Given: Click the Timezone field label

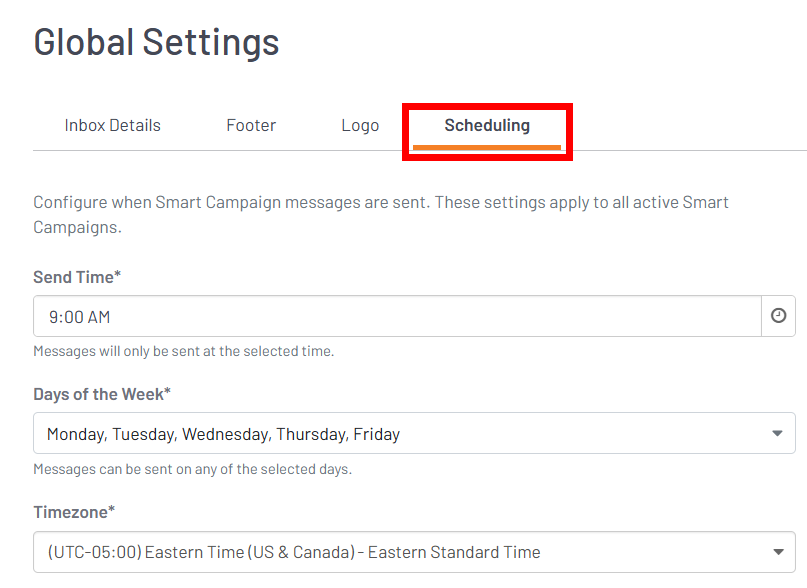Looking at the screenshot, I should [74, 512].
